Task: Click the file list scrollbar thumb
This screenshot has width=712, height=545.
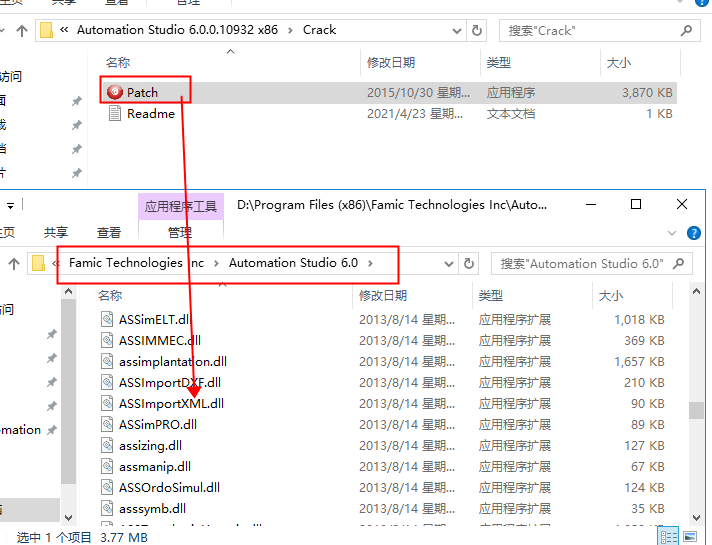Action: tap(696, 411)
